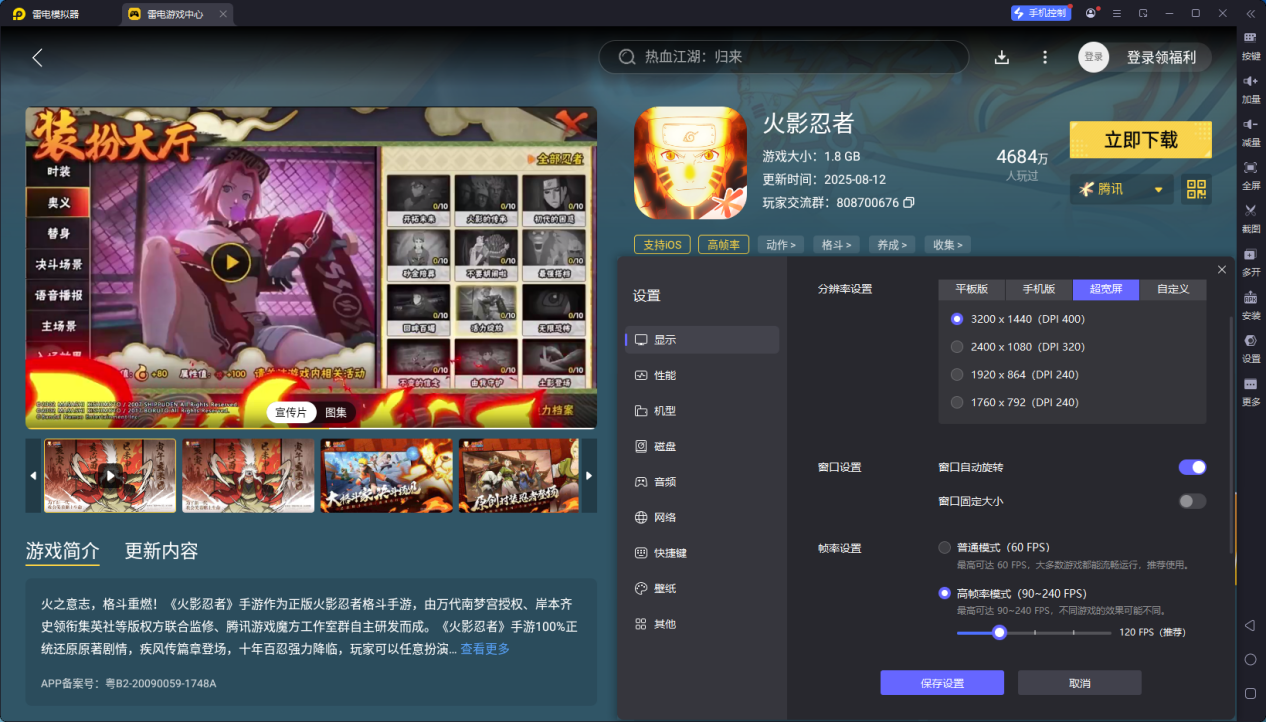
Task: Collapse the right sidebar with double chevron
Action: coord(1250,13)
